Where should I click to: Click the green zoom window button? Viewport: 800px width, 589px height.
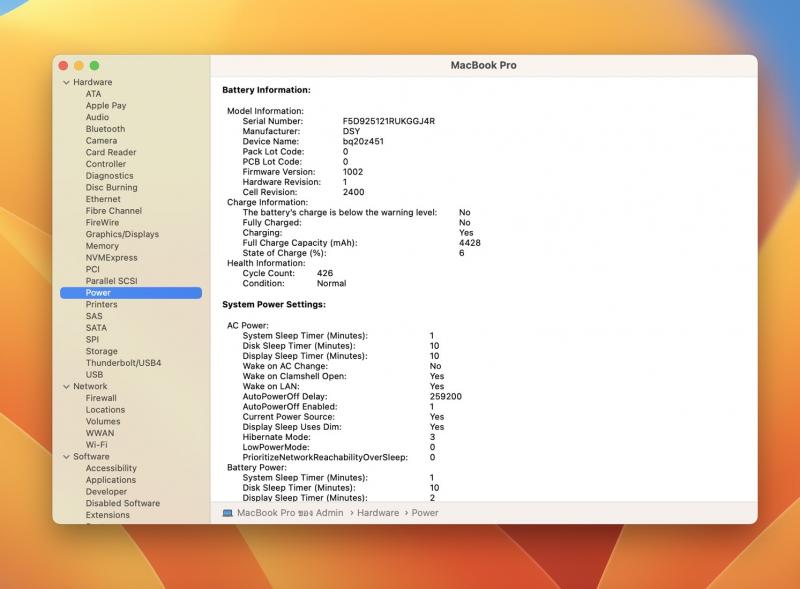point(95,65)
